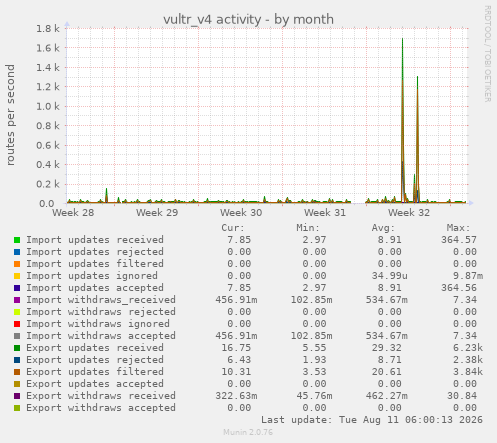Image resolution: width=497 pixels, height=443 pixels.
Task: Click the 1.0 k y-axis value
Action: 48,107
